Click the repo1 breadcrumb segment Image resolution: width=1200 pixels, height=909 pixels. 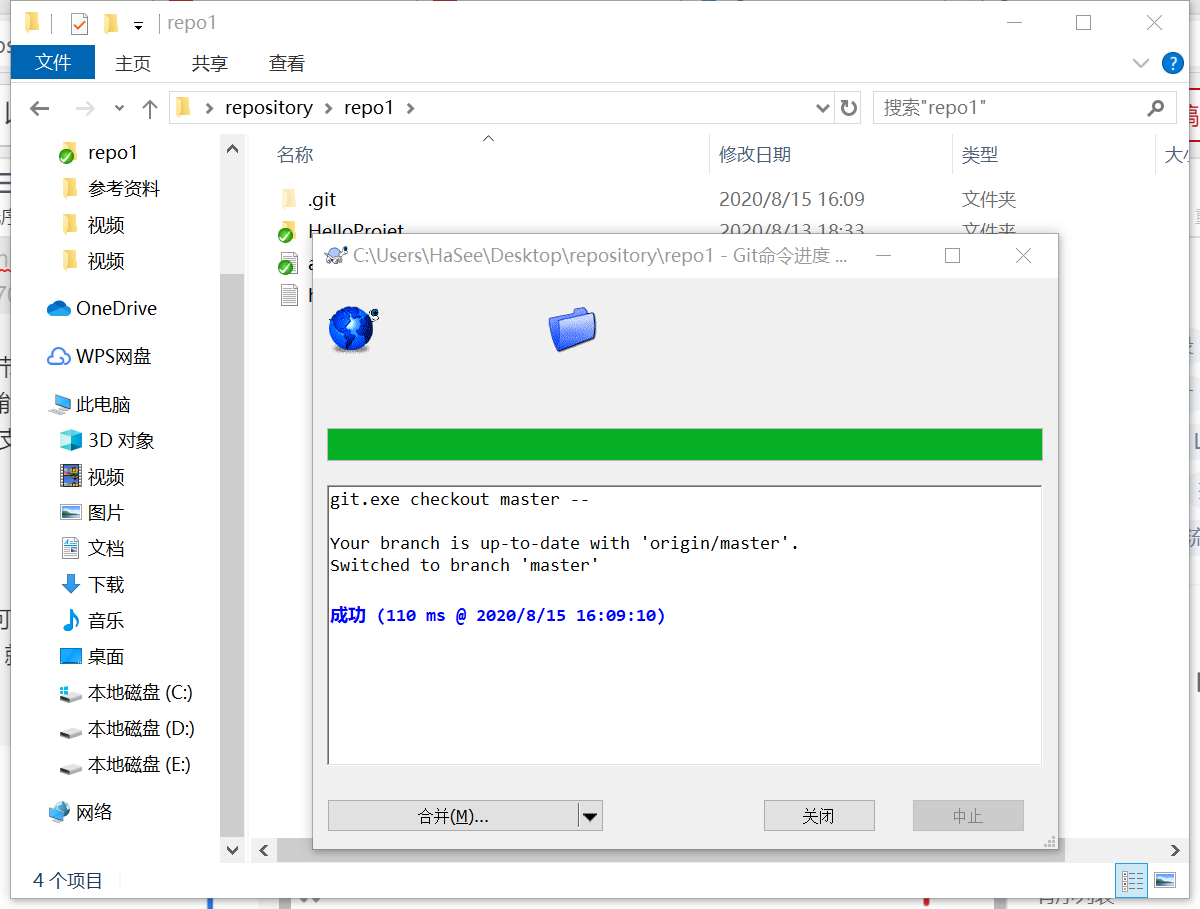point(369,107)
